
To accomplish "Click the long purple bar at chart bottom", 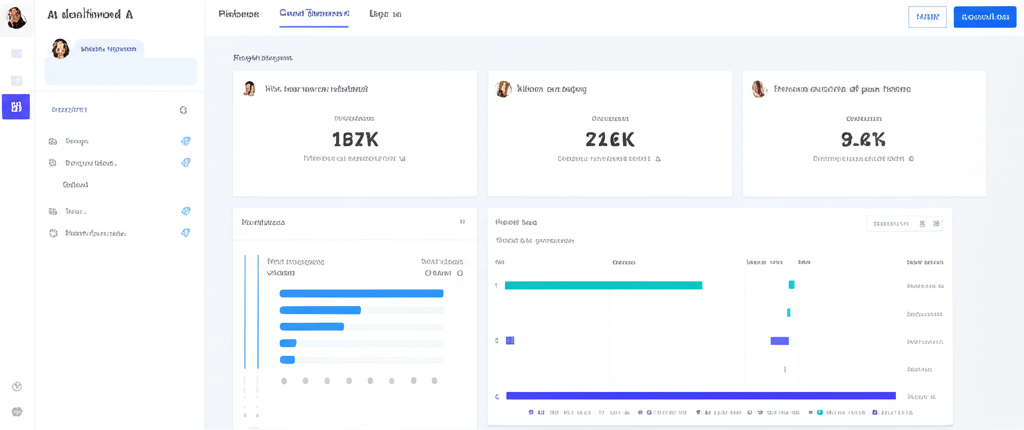I will [700, 396].
